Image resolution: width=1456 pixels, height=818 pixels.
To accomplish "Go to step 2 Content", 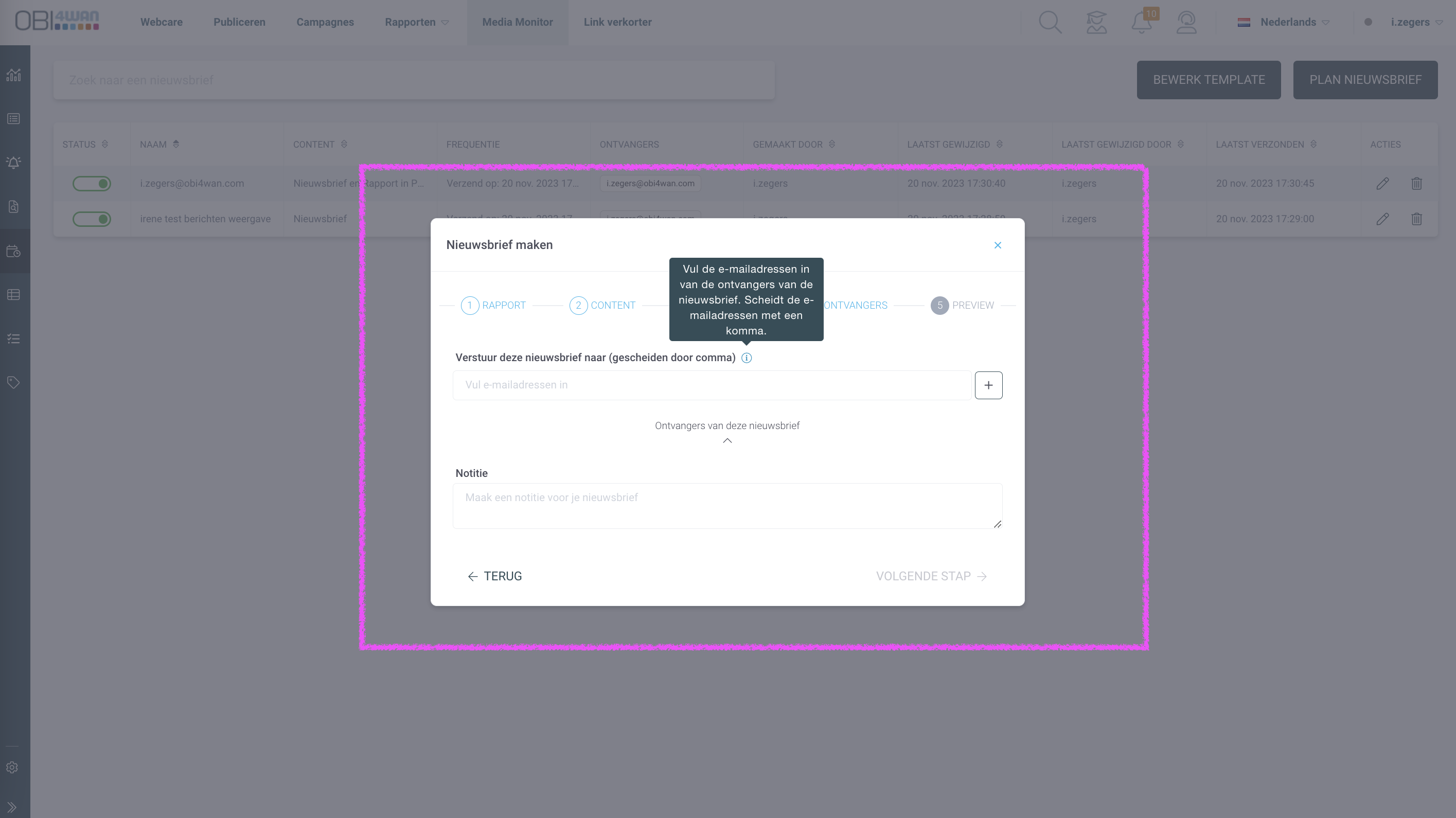I will tap(602, 305).
